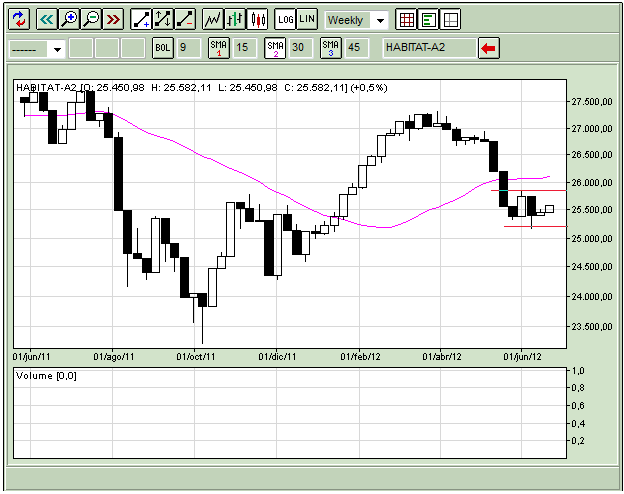
Task: Toggle the green list legend icon
Action: coord(428,19)
